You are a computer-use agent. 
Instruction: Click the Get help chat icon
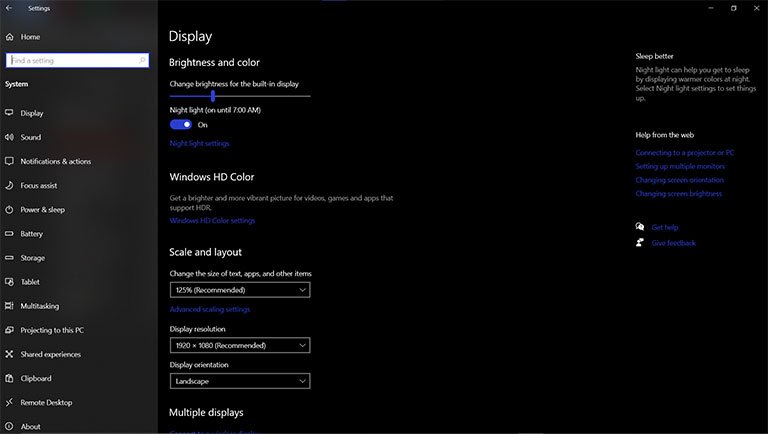[x=640, y=227]
